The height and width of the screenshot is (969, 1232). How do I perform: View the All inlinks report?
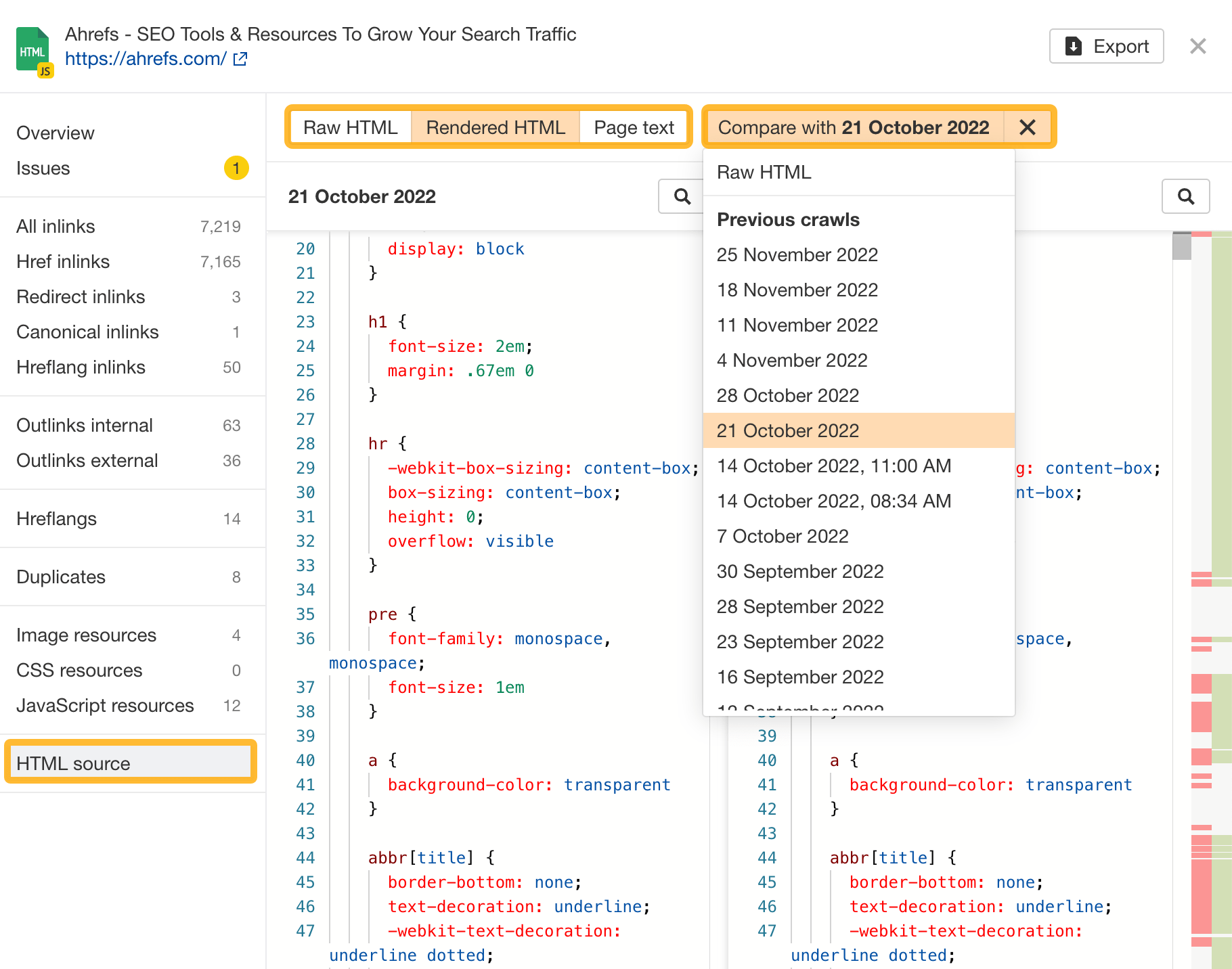click(55, 226)
